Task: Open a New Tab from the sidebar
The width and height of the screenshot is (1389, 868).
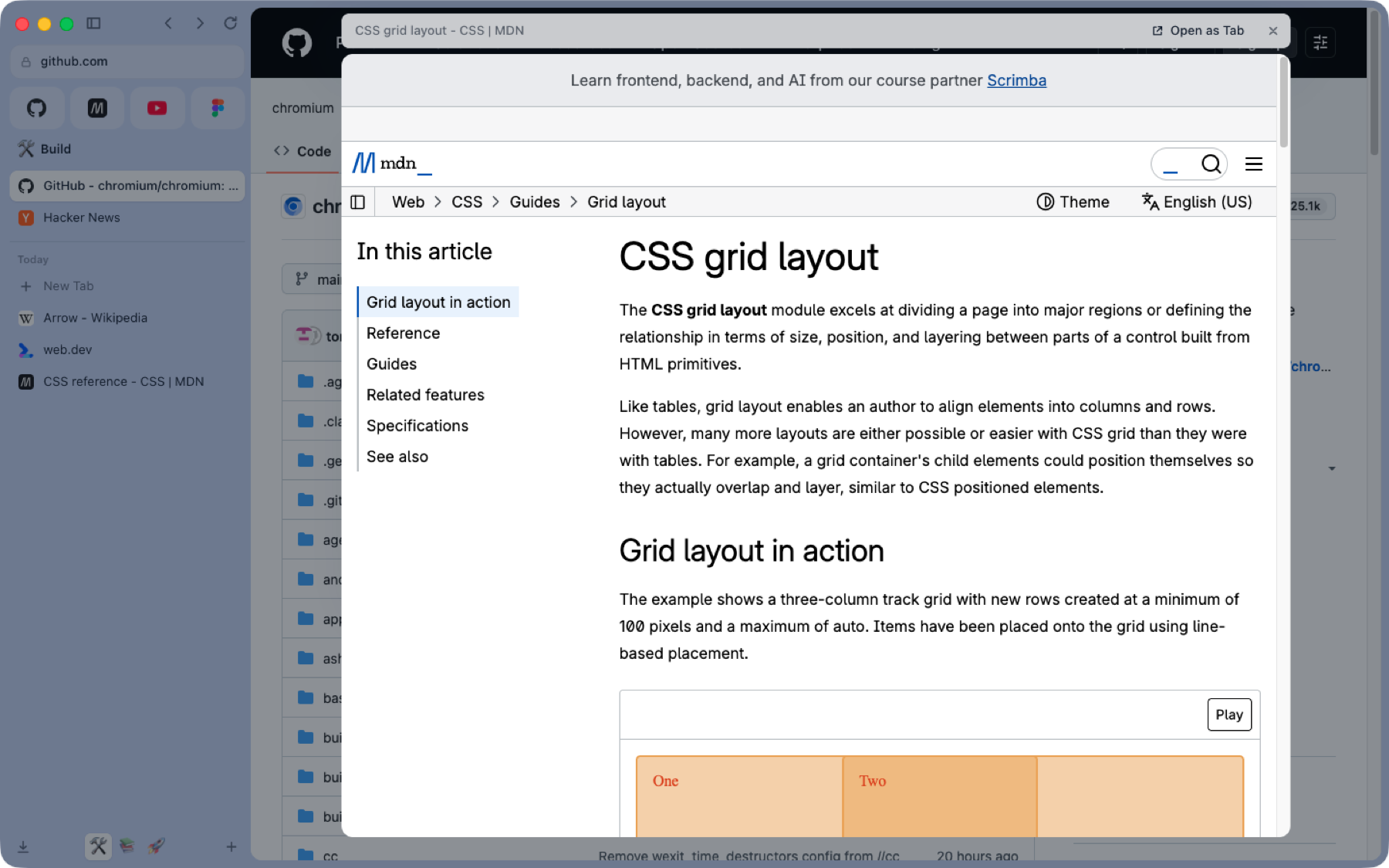Action: 127,286
